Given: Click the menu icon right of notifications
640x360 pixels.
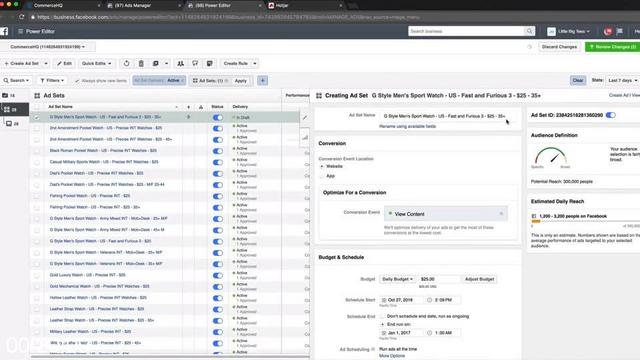Looking at the screenshot, I should pos(620,31).
